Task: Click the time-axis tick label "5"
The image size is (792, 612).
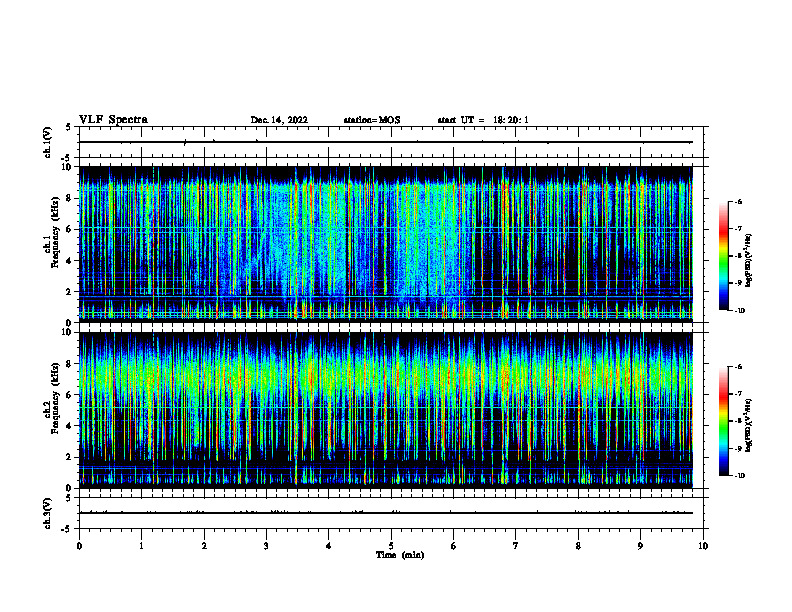Action: click(391, 546)
